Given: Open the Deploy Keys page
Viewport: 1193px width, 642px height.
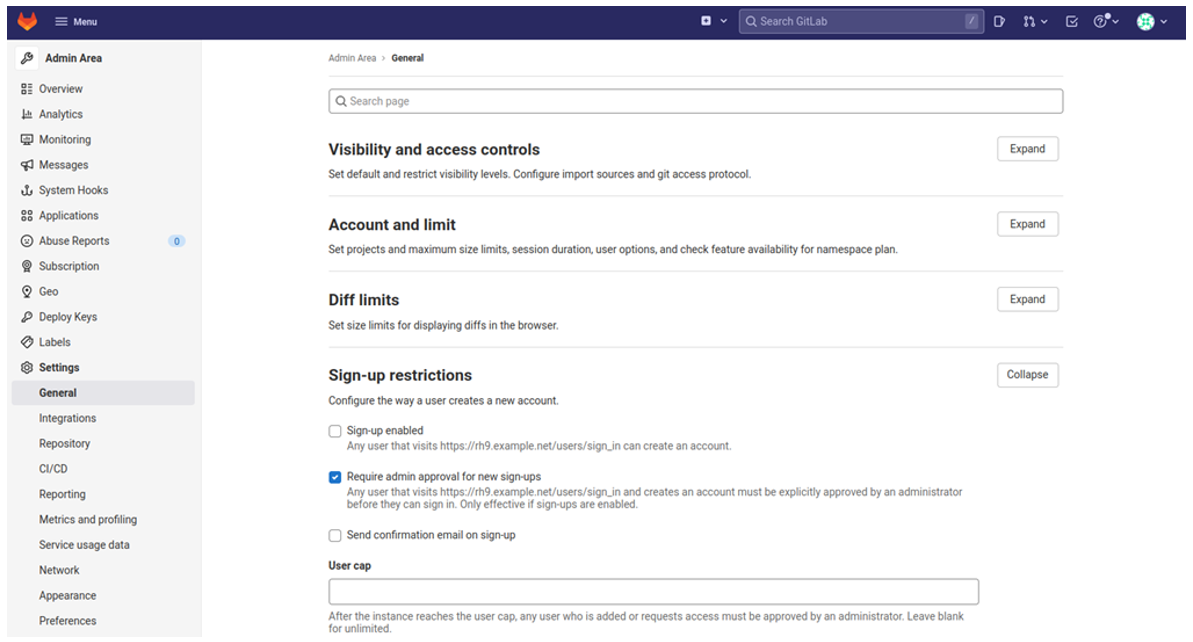Looking at the screenshot, I should (x=70, y=316).
